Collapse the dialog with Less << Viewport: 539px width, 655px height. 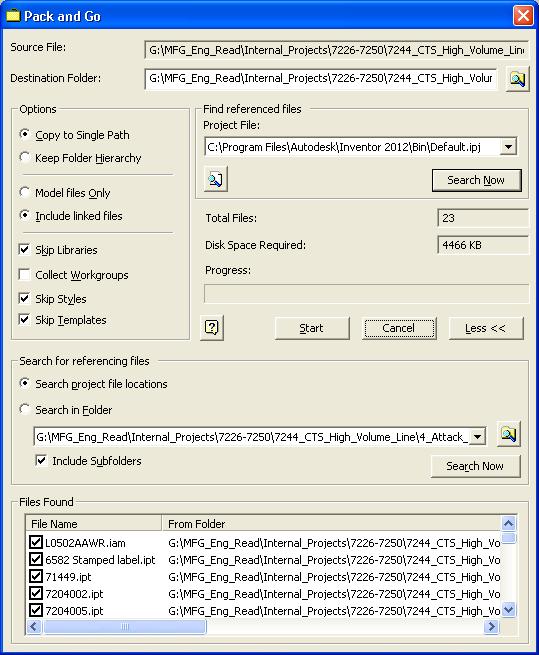[486, 328]
